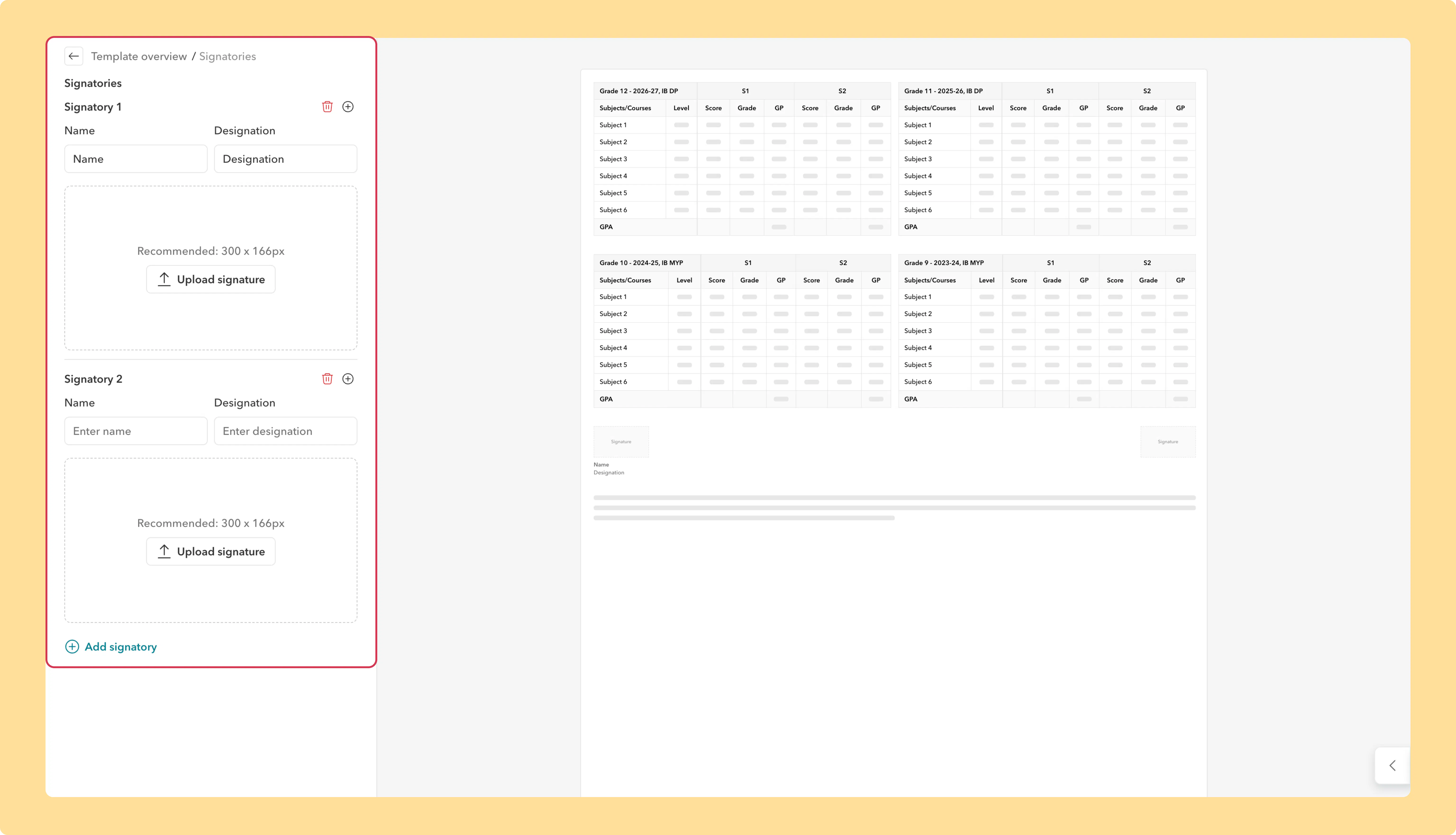Image resolution: width=1456 pixels, height=835 pixels.
Task: Click Level column header in Grade 12 table
Action: point(681,108)
